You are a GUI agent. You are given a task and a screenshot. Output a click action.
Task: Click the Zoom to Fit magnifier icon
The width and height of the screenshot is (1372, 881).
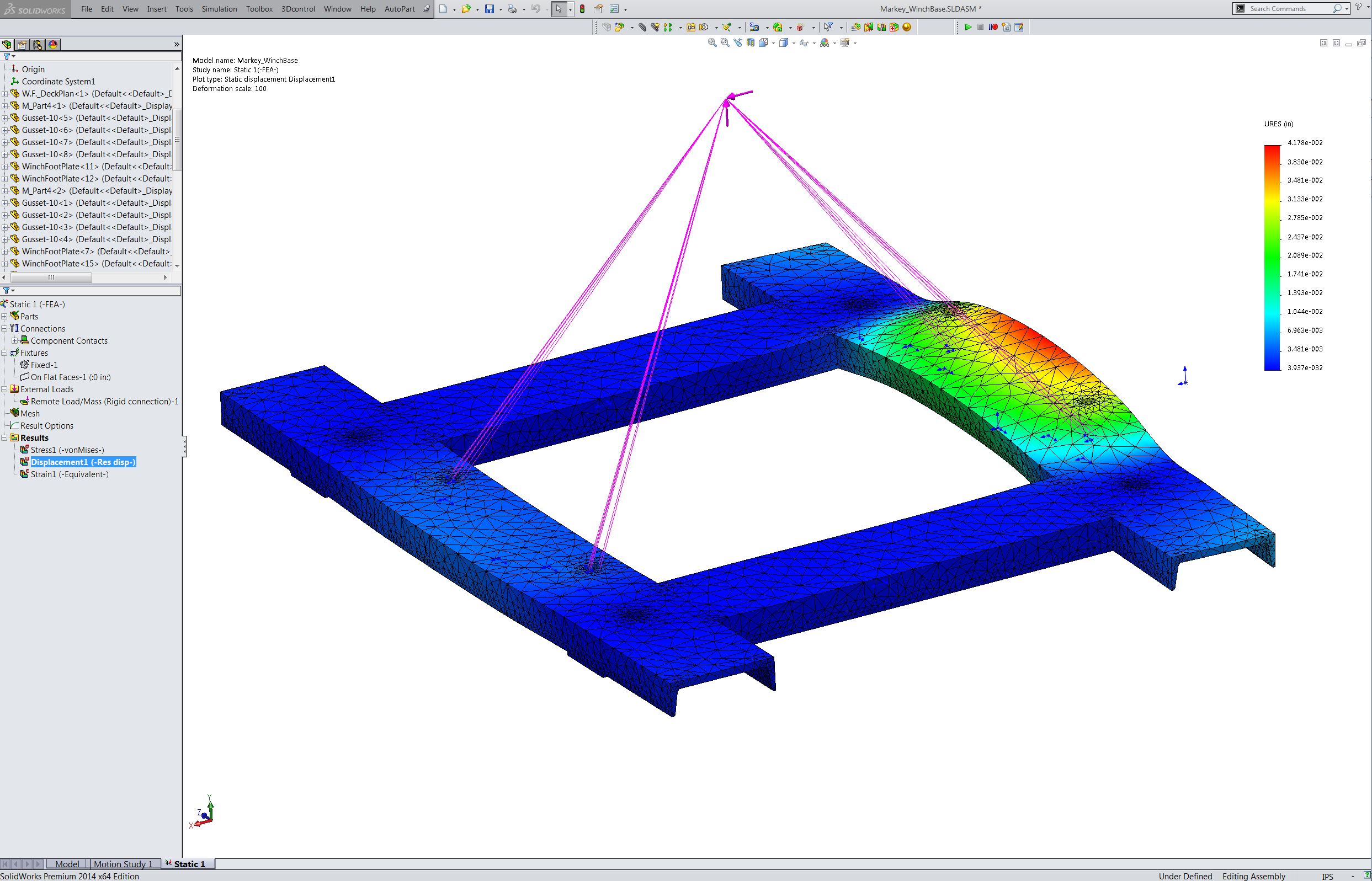point(712,43)
